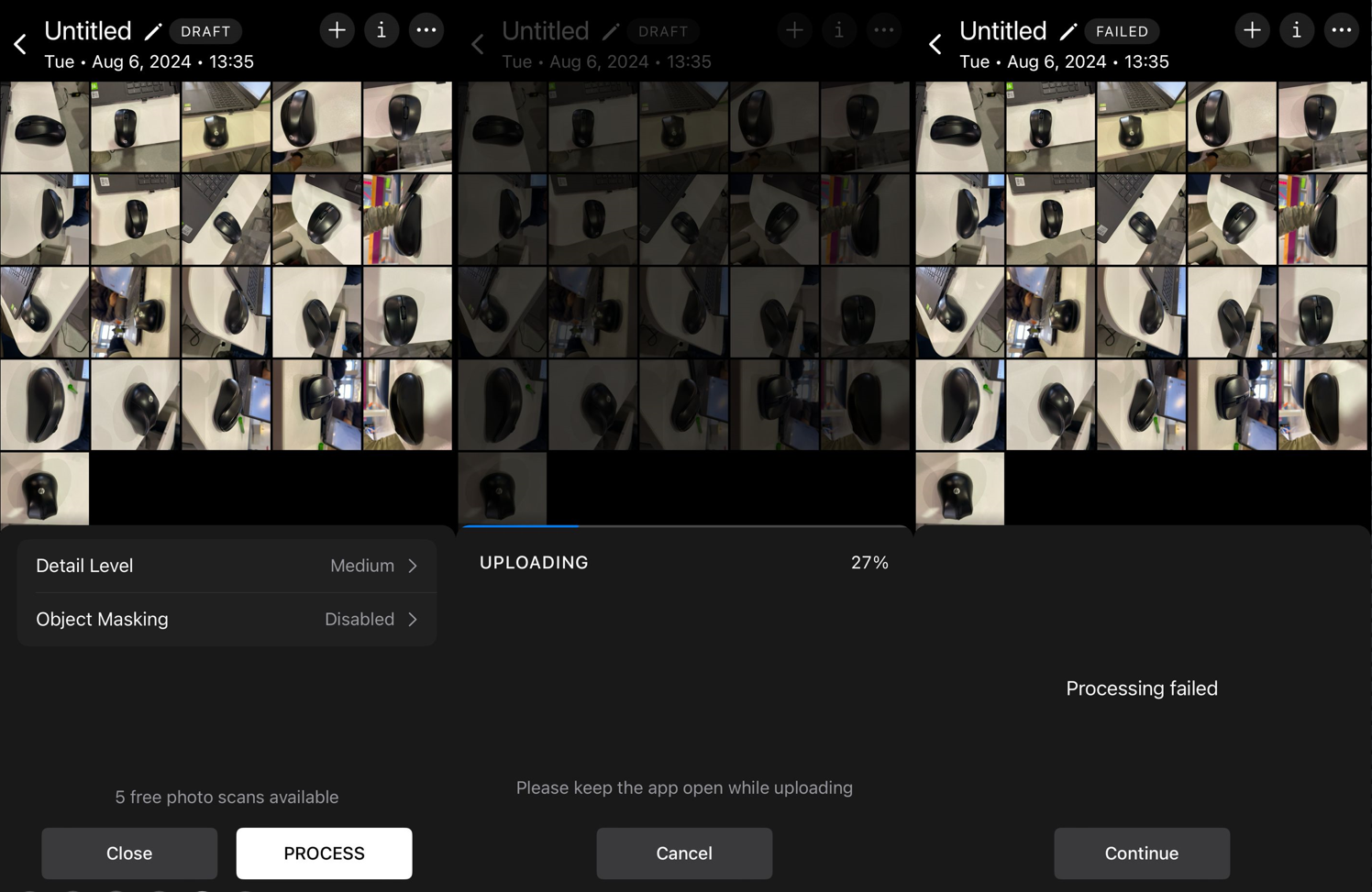
Task: Click the FAILED status badge
Action: pos(1122,31)
